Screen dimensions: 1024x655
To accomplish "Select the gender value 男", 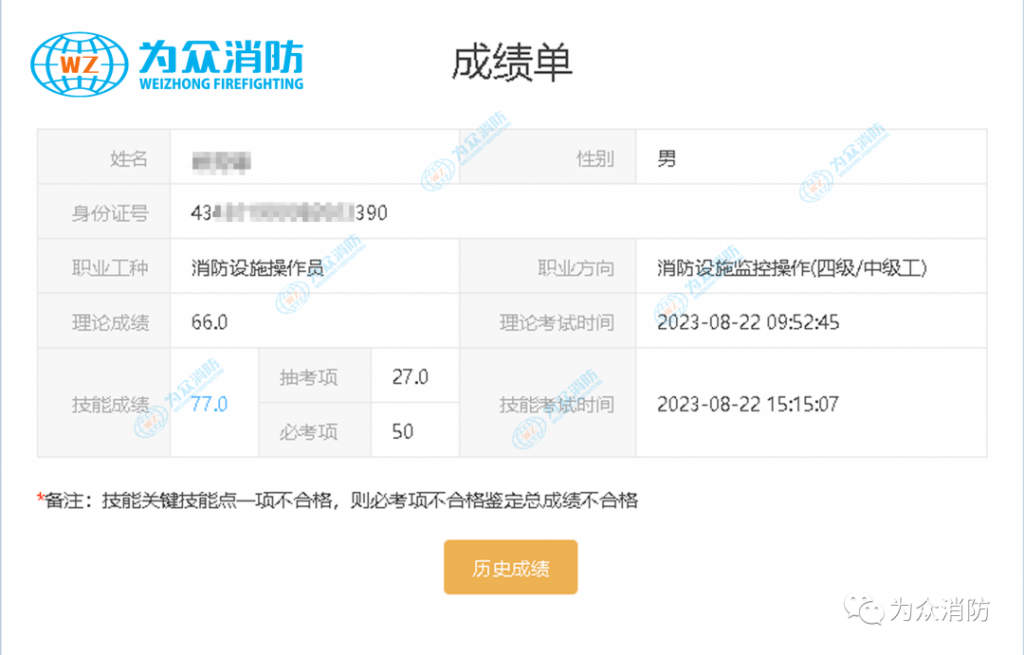I will tap(667, 158).
